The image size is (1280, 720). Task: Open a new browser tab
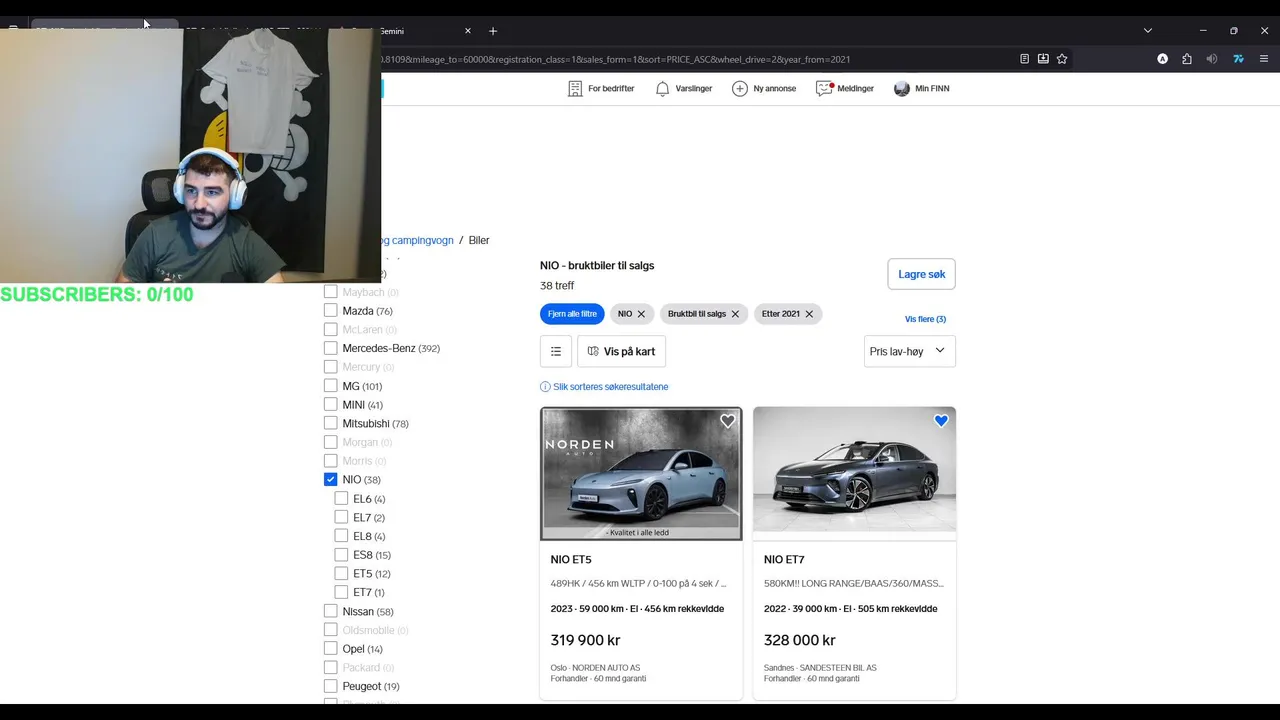point(493,31)
